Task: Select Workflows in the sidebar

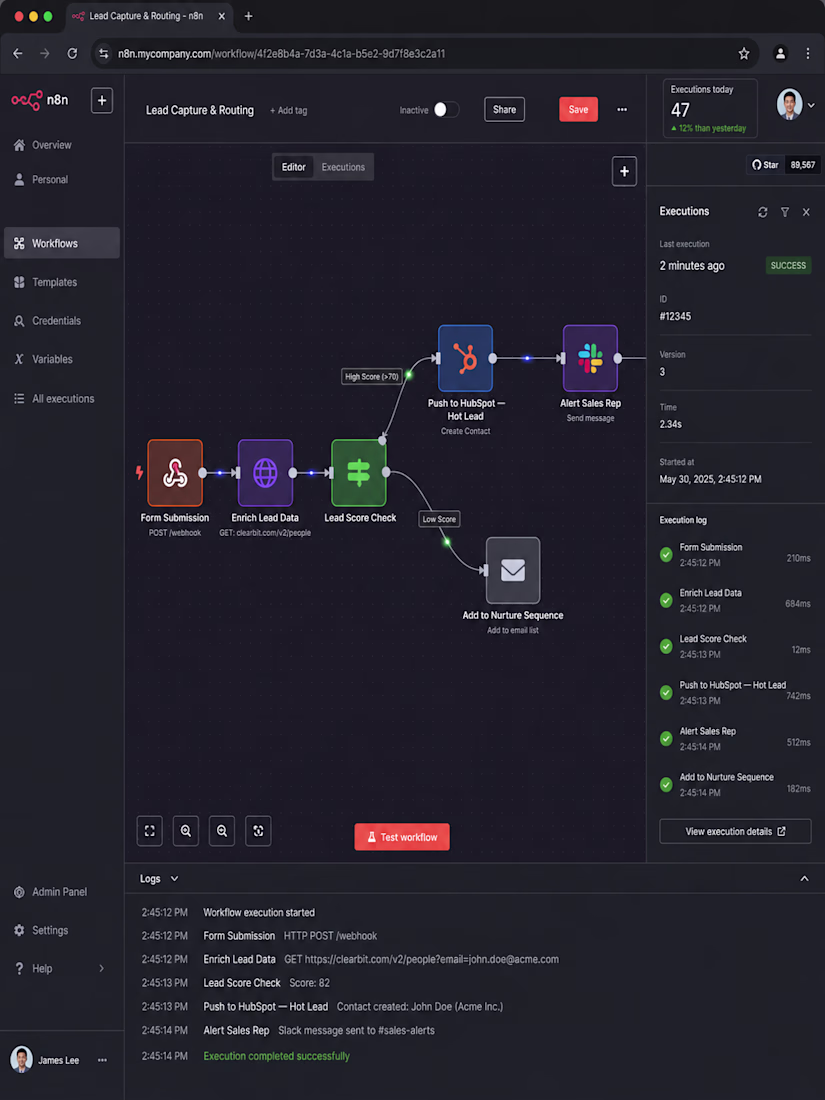Action: (62, 243)
